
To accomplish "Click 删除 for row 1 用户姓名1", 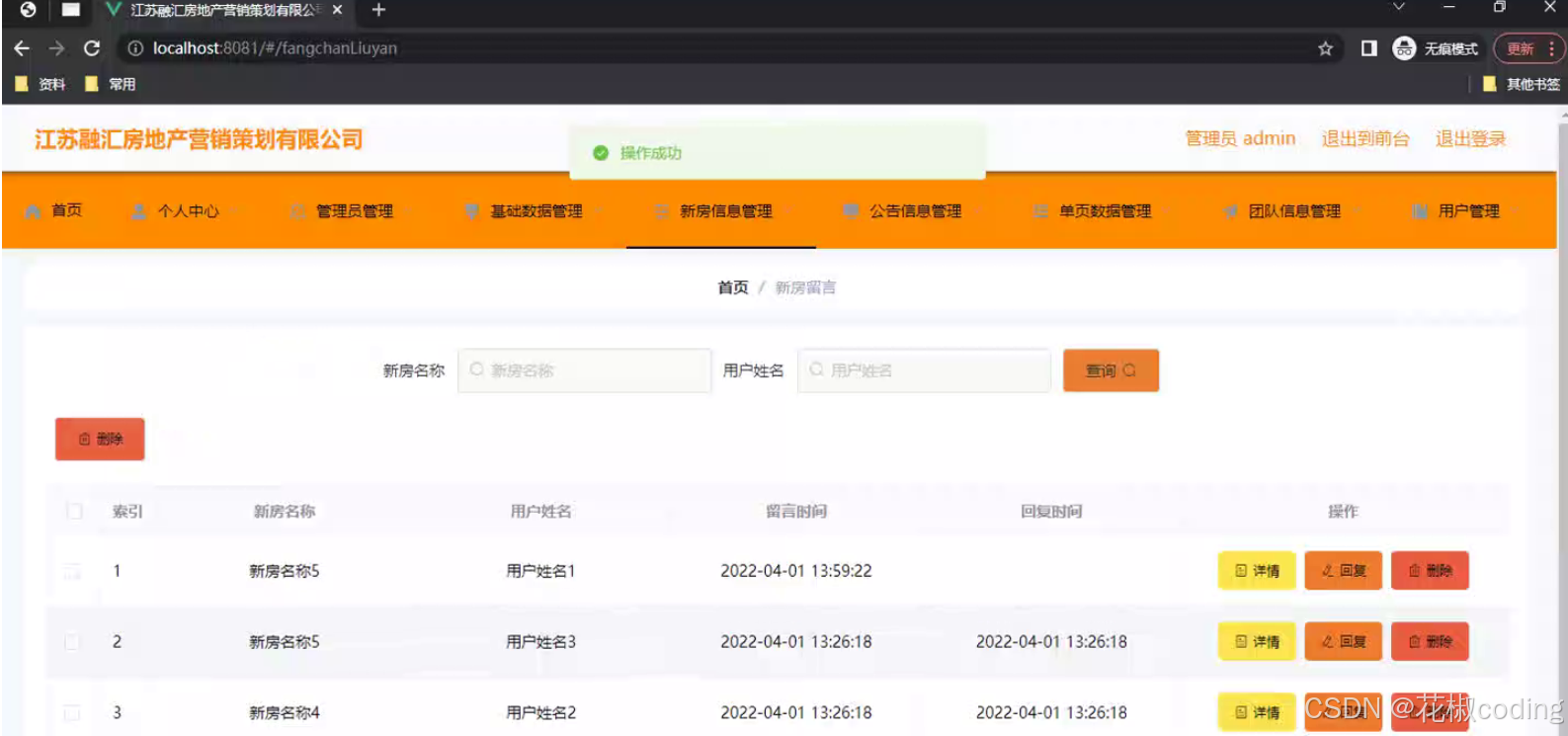I will pyautogui.click(x=1430, y=570).
